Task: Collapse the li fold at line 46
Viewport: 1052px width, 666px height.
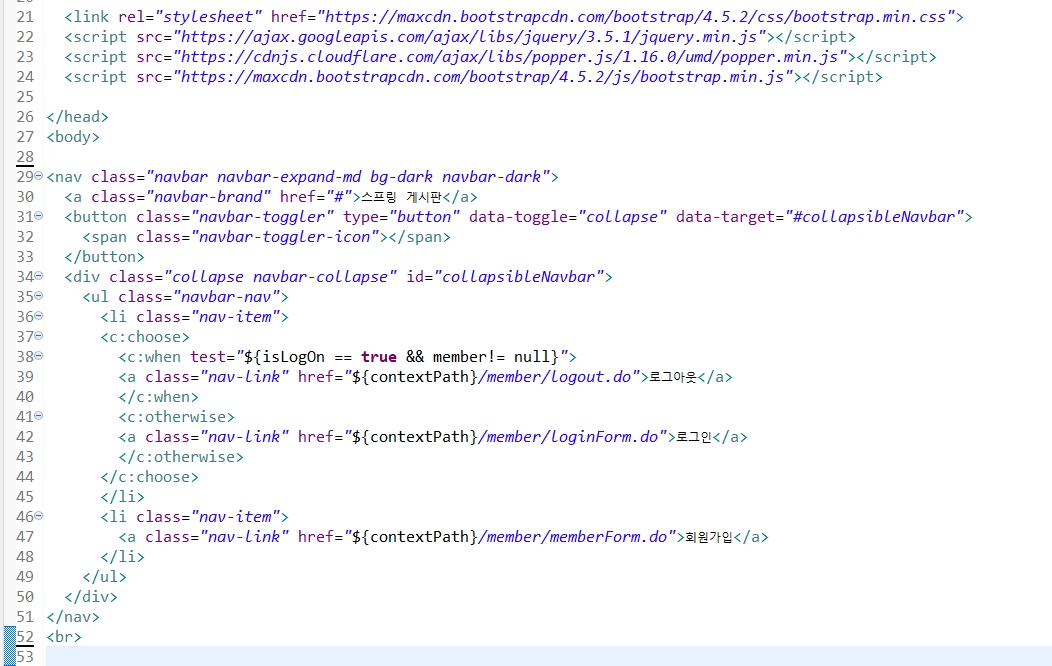Action: [x=39, y=516]
